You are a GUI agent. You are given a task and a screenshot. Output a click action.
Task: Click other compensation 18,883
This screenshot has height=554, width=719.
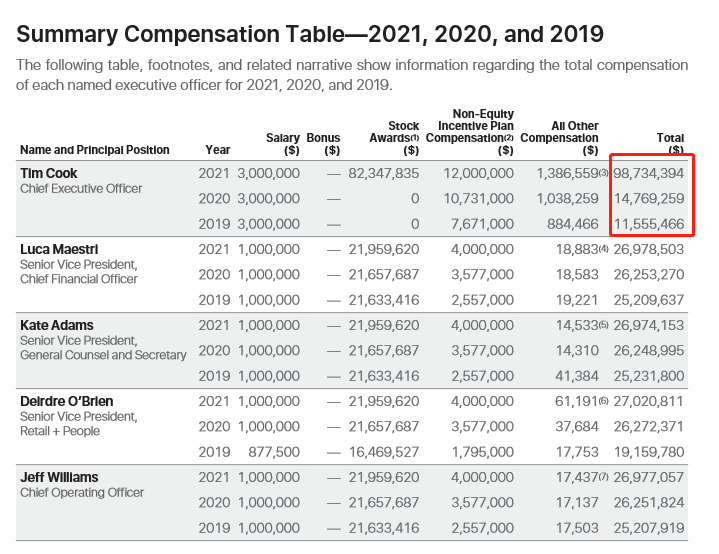coord(577,249)
